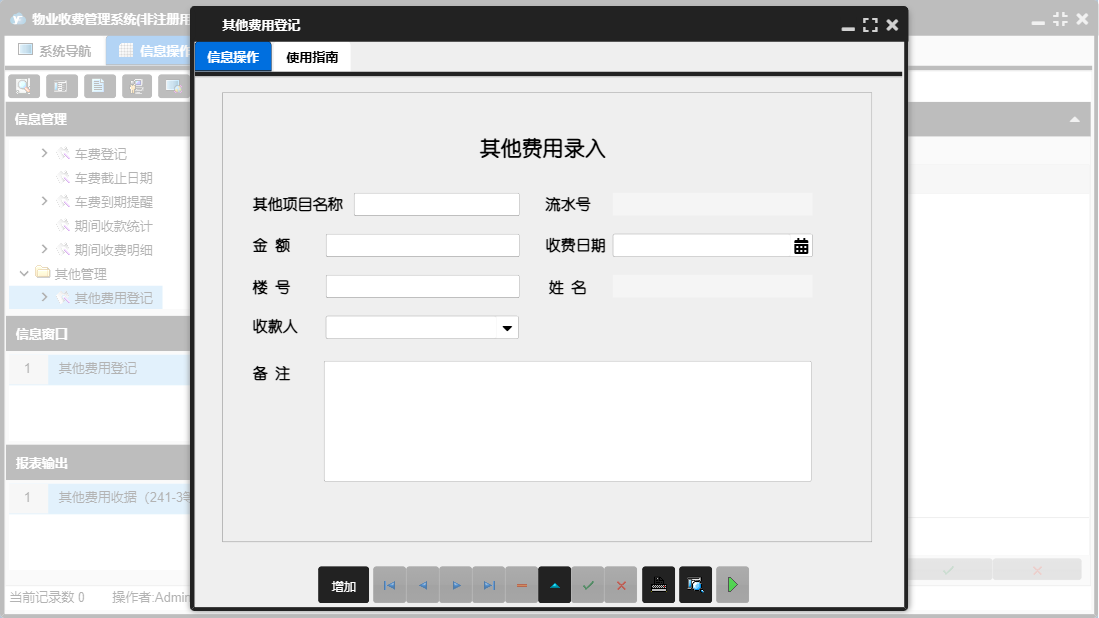Viewport: 1099px width, 618px height.
Task: Switch to the 系统导航 tab
Action: (x=55, y=50)
